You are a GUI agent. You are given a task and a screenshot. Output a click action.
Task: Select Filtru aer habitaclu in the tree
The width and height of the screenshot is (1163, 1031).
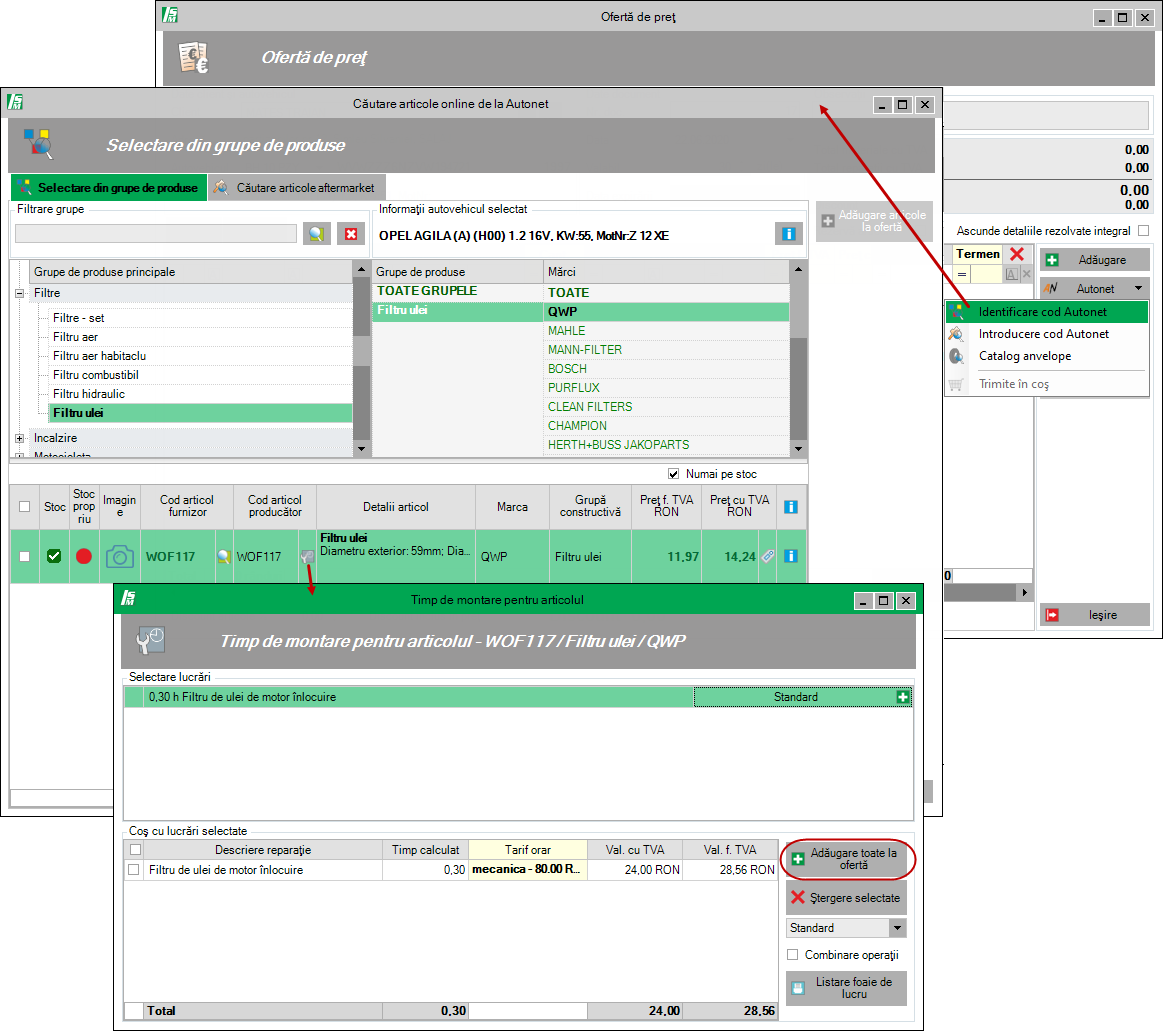pyautogui.click(x=99, y=356)
